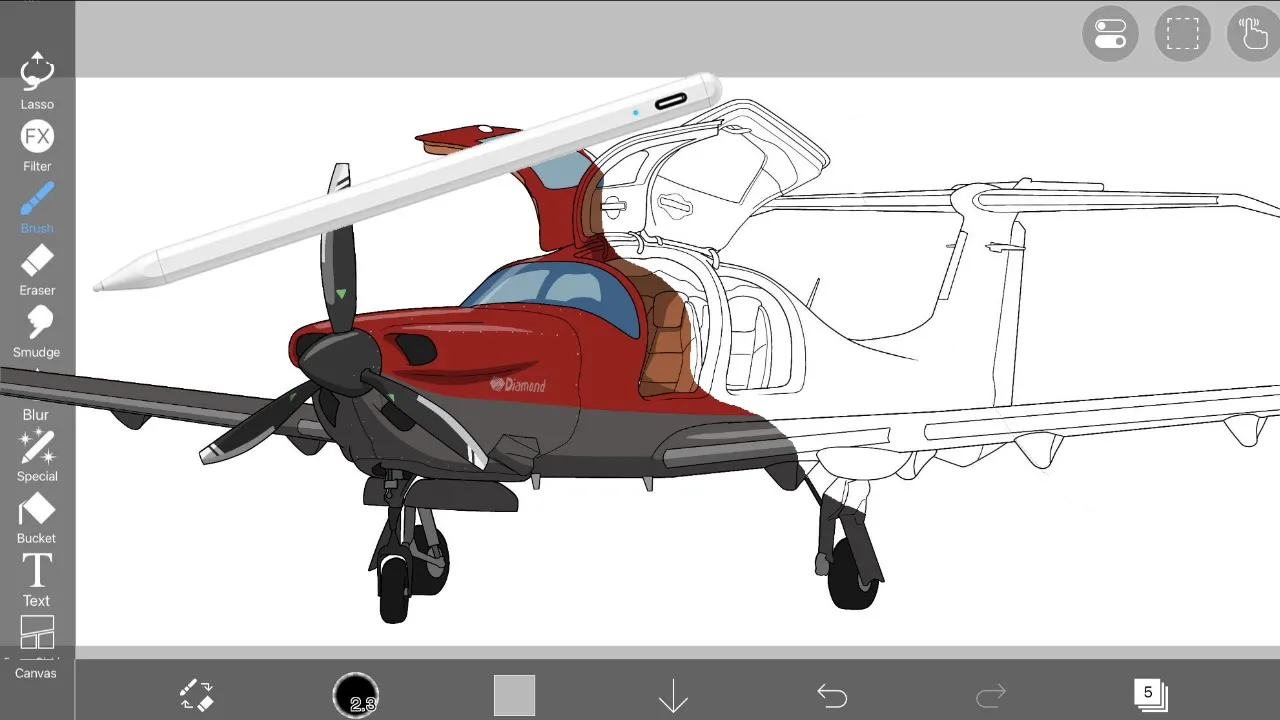Screen dimensions: 1280x720
Task: Switch to the Eraser tool
Action: click(x=37, y=270)
